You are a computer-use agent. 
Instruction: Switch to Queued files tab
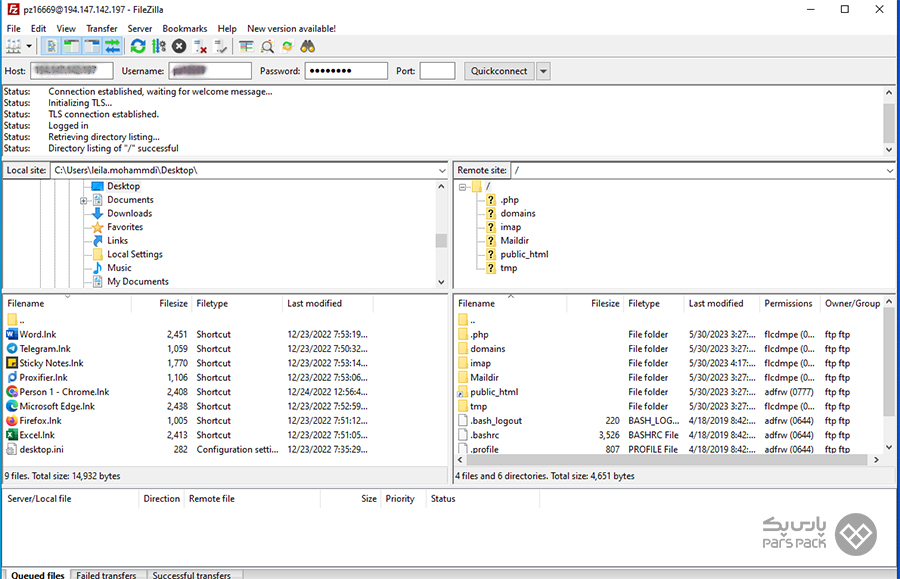point(38,574)
